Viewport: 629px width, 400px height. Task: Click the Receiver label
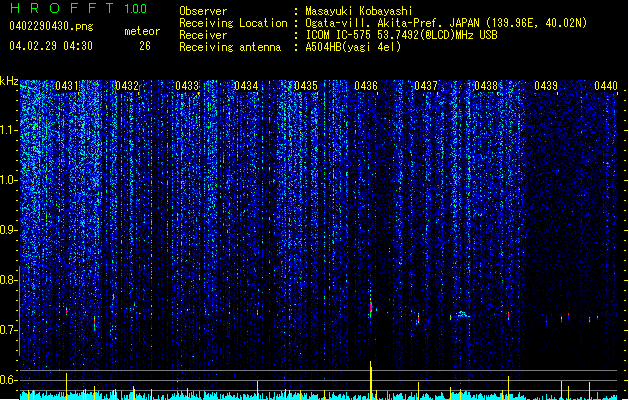pos(203,35)
